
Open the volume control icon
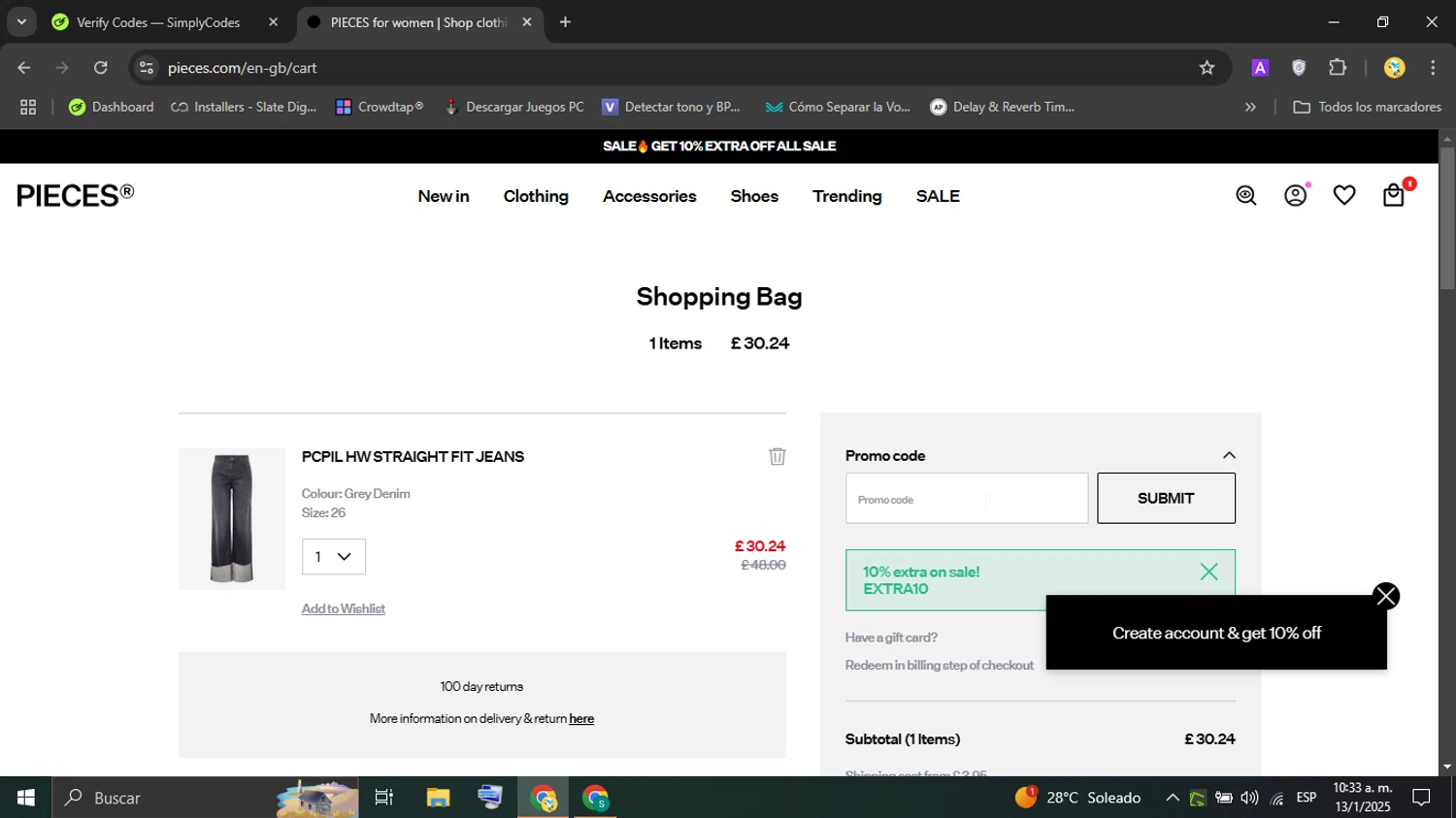click(1249, 798)
